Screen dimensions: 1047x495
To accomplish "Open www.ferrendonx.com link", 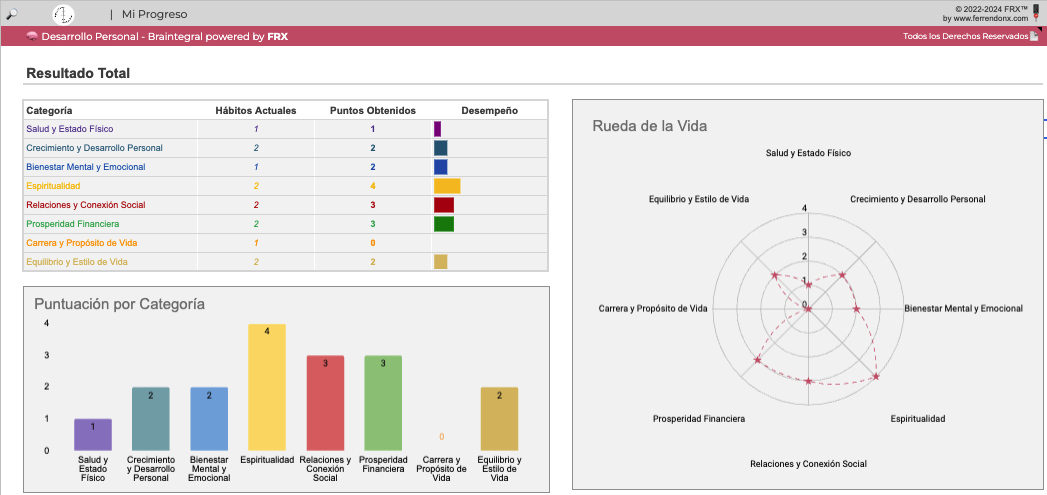I will click(990, 19).
